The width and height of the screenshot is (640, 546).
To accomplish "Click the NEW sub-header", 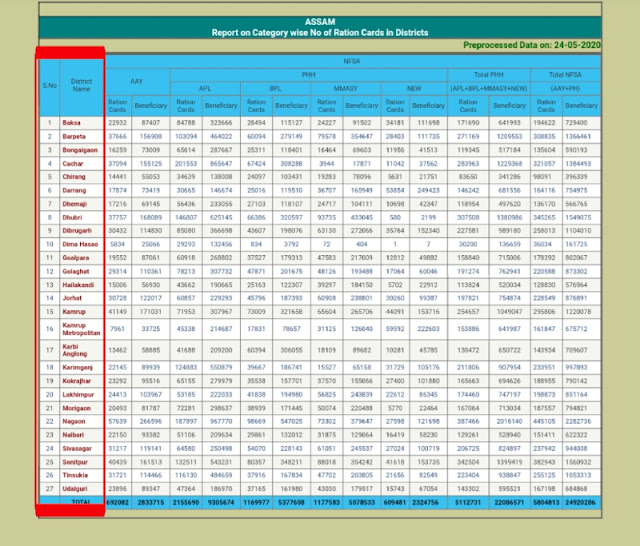I will [414, 89].
